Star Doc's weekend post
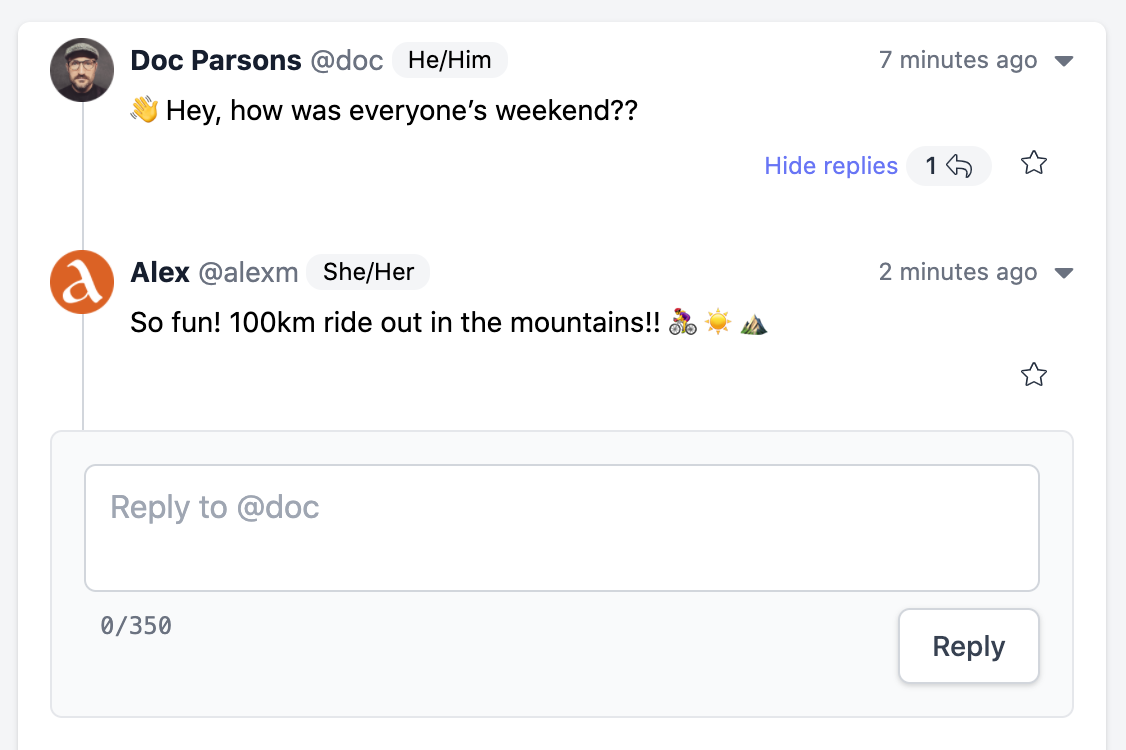Viewport: 1126px width, 750px height. [1034, 163]
